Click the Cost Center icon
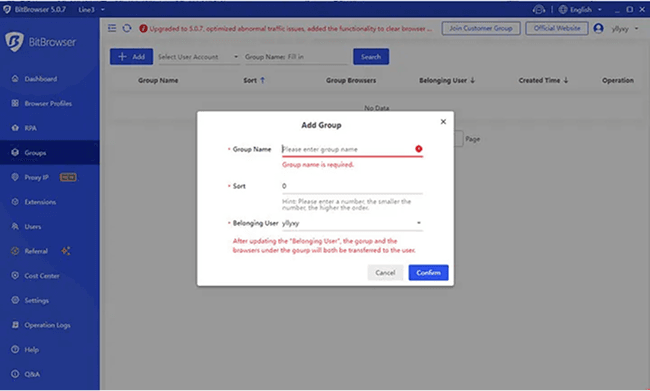This screenshot has height=391, width=650. click(x=15, y=275)
